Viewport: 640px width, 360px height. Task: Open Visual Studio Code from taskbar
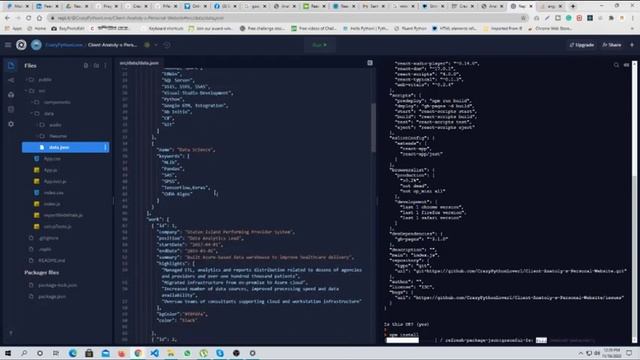tap(154, 353)
